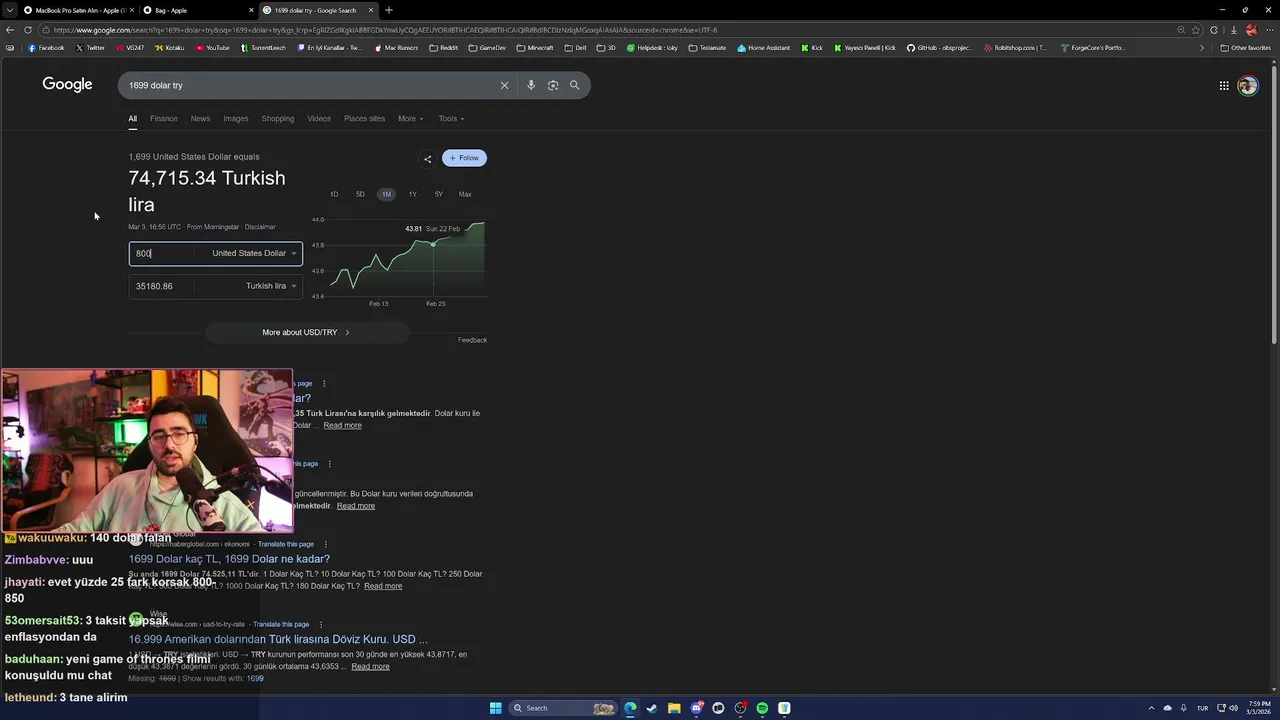Open Google Lens image search icon
The image size is (1280, 720).
pos(553,85)
